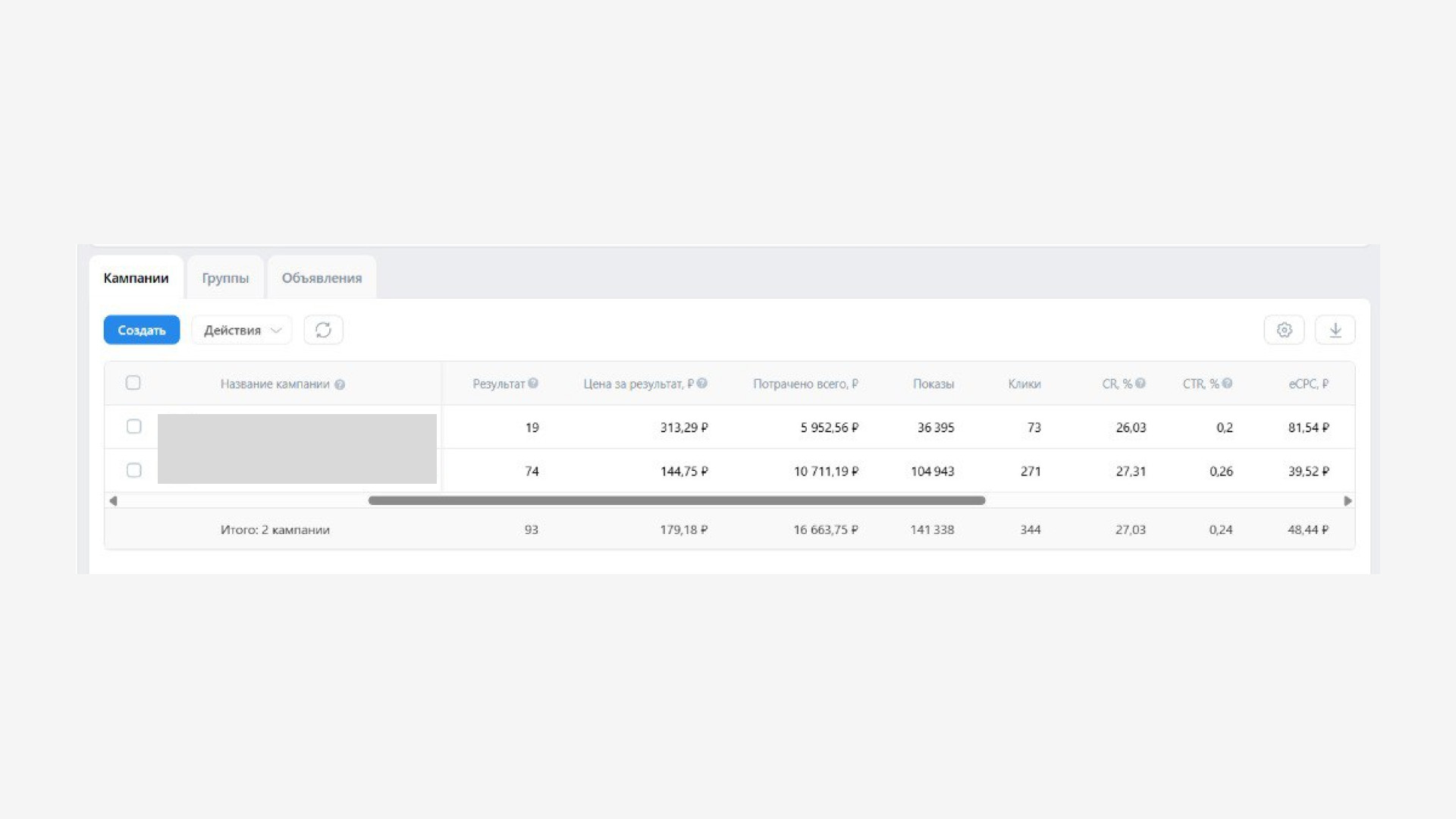The width and height of the screenshot is (1456, 819).
Task: Click the scroll right arrow
Action: click(x=1348, y=500)
